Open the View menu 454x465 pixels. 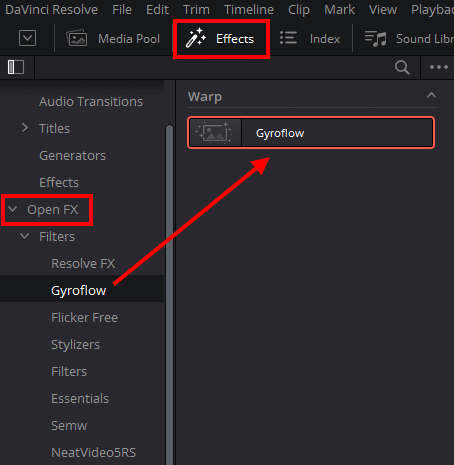383,10
